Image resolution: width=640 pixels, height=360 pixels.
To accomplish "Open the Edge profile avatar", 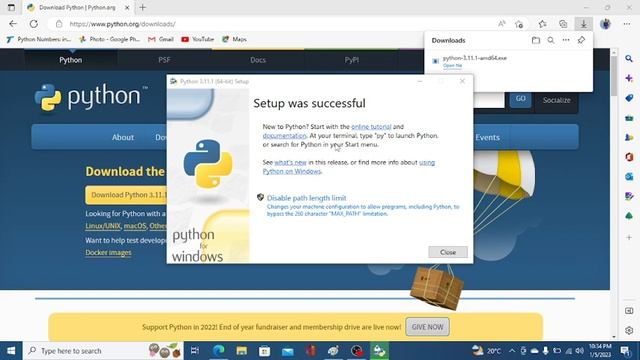I will (x=605, y=24).
